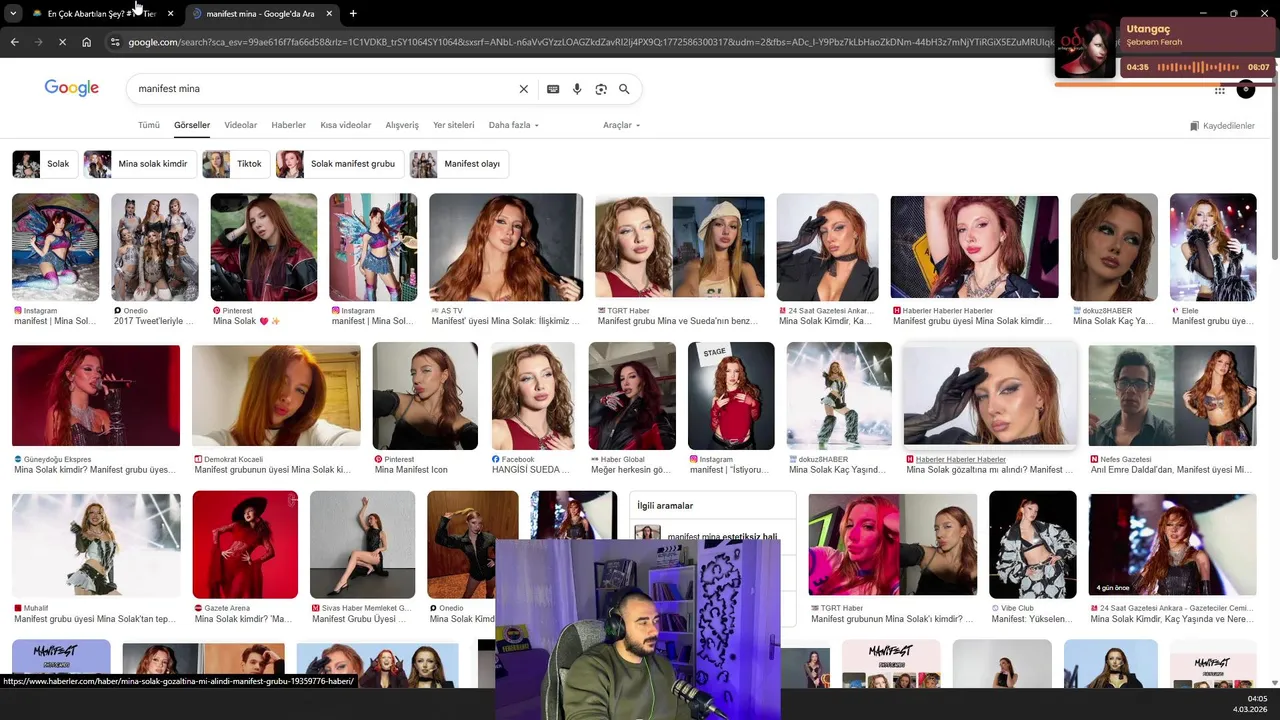The width and height of the screenshot is (1280, 720).
Task: Open Kaydedilenler saved items
Action: 1222,126
